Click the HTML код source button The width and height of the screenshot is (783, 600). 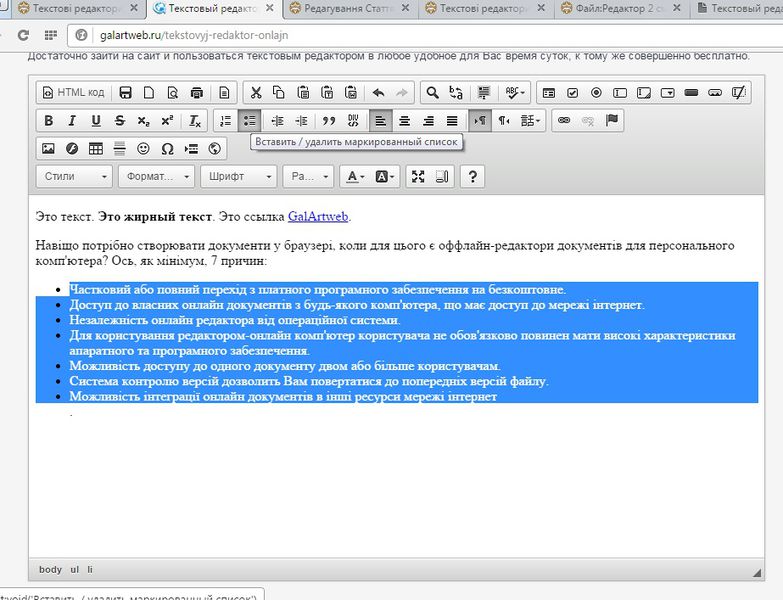pos(72,93)
